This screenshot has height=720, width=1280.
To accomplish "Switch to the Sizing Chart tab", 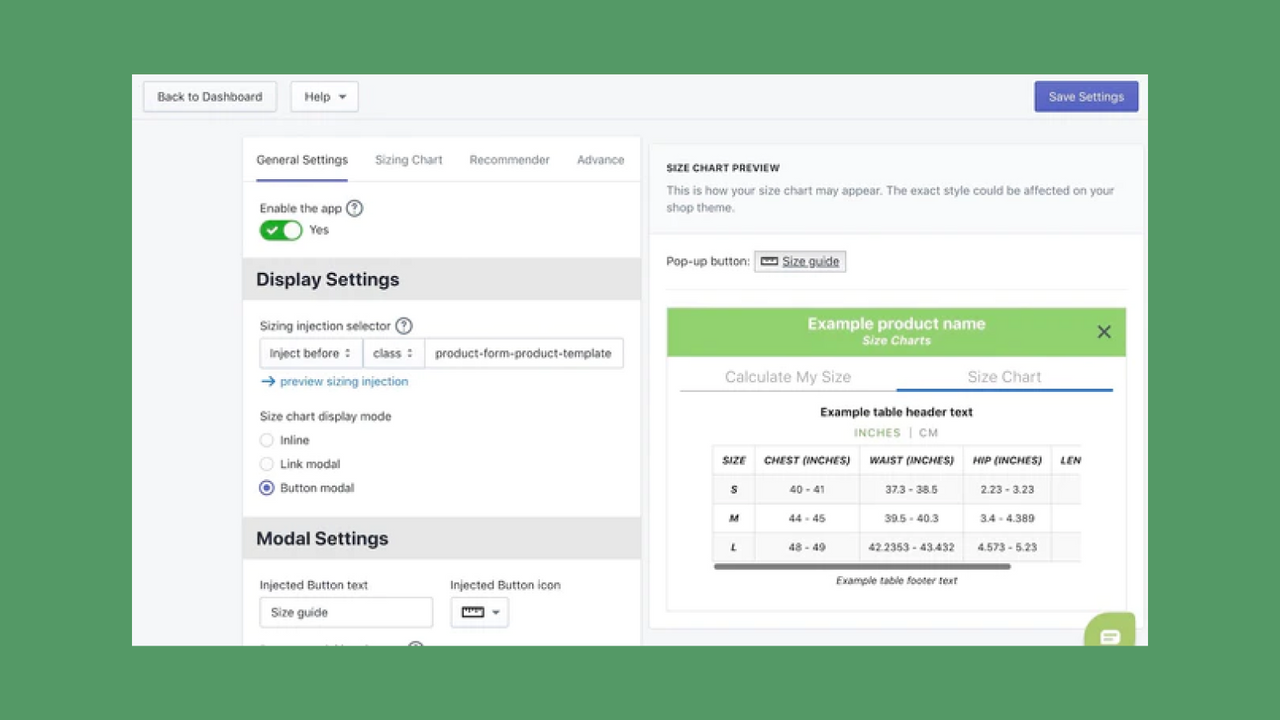I will [x=408, y=160].
